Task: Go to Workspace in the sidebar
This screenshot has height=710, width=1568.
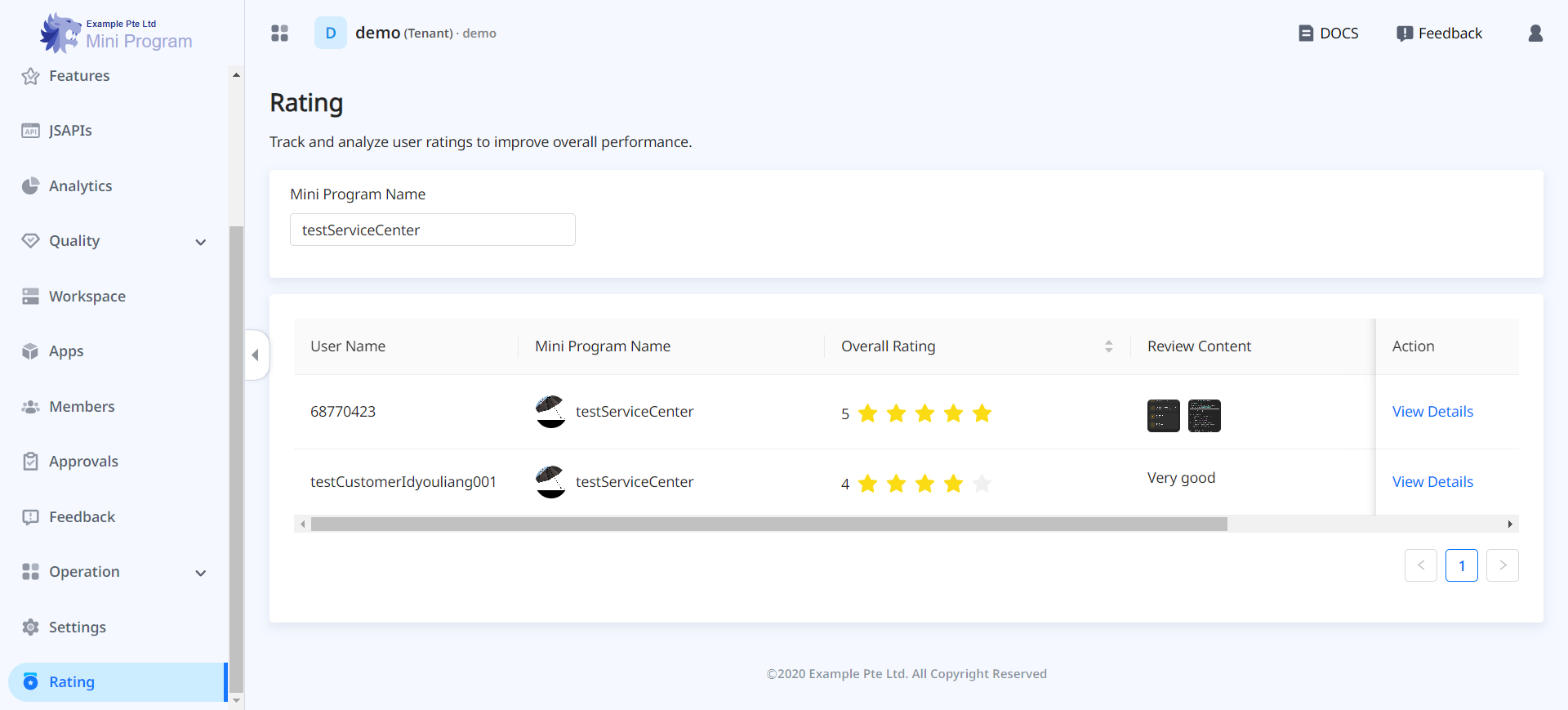Action: point(87,297)
